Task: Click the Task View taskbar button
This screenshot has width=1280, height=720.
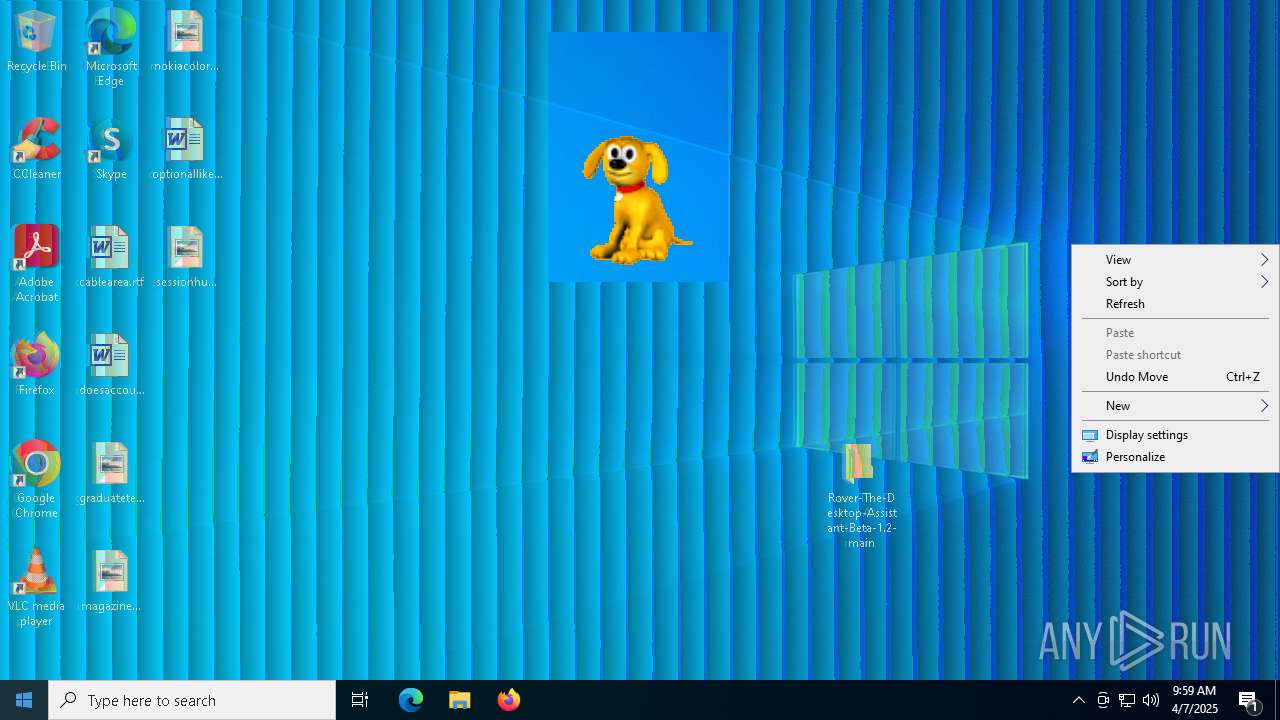Action: [x=360, y=700]
